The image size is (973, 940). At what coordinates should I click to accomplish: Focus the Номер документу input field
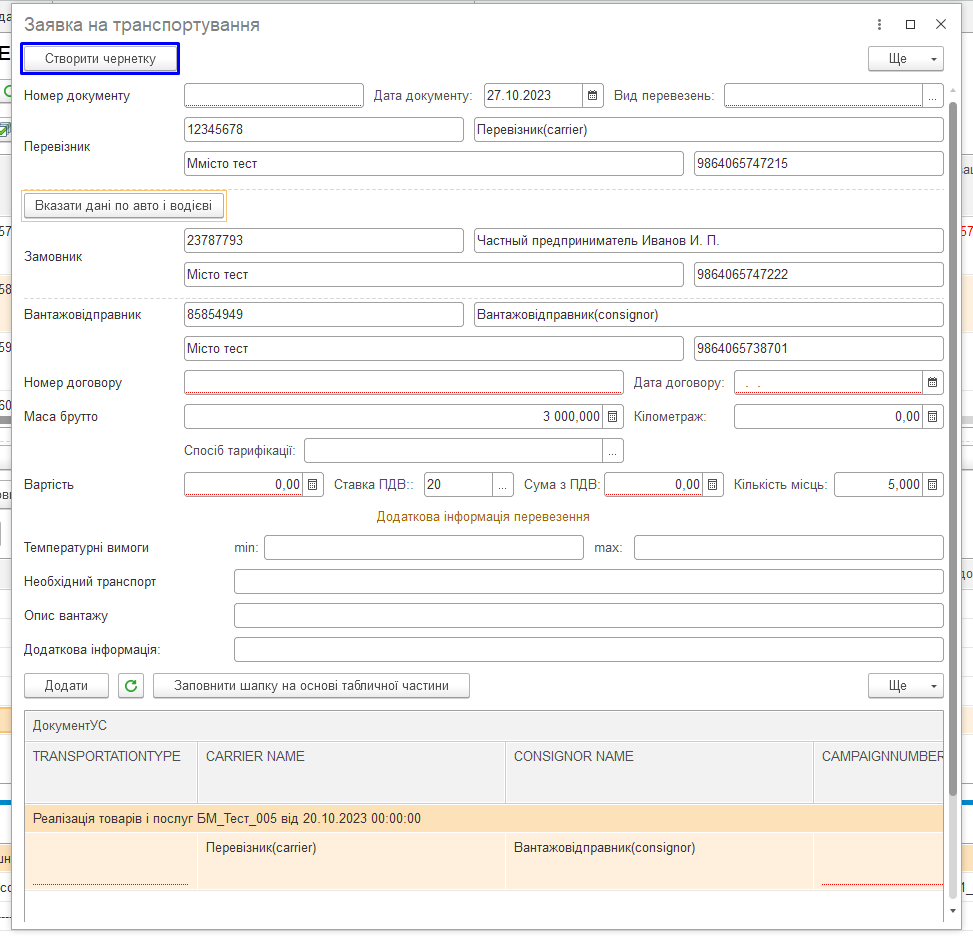point(274,96)
